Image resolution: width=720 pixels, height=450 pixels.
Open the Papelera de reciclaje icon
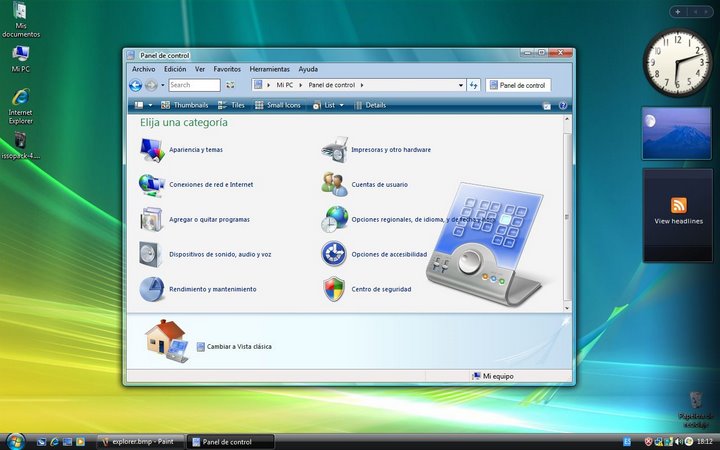coord(696,410)
